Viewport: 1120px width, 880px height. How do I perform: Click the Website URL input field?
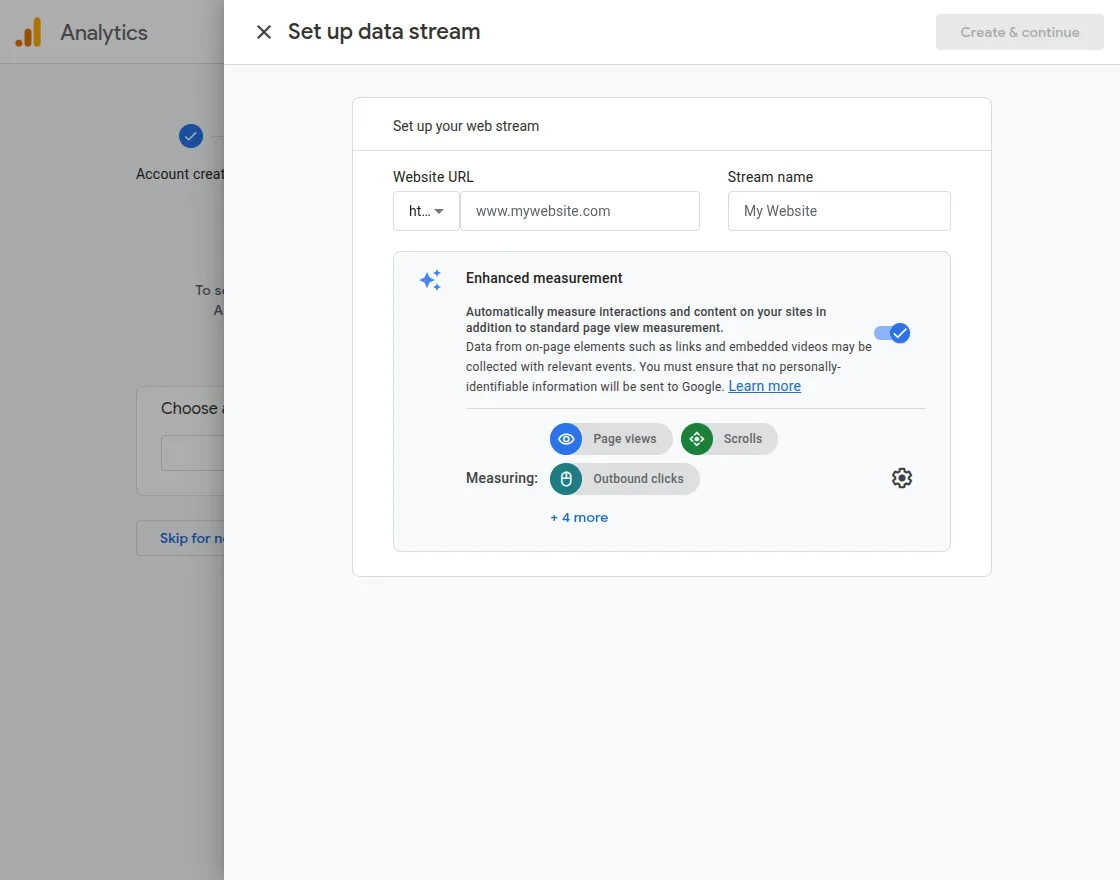579,211
